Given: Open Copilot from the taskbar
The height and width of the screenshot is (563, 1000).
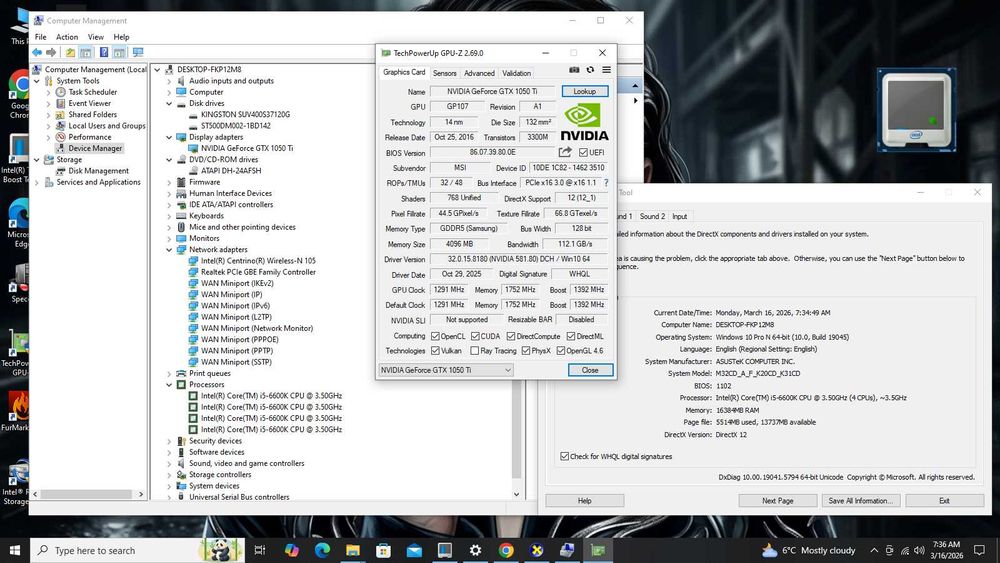Looking at the screenshot, I should coord(291,550).
